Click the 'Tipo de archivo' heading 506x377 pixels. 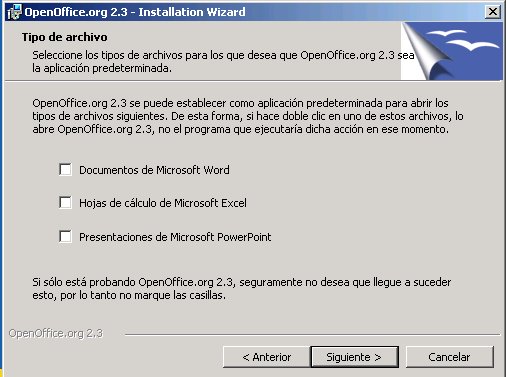65,37
